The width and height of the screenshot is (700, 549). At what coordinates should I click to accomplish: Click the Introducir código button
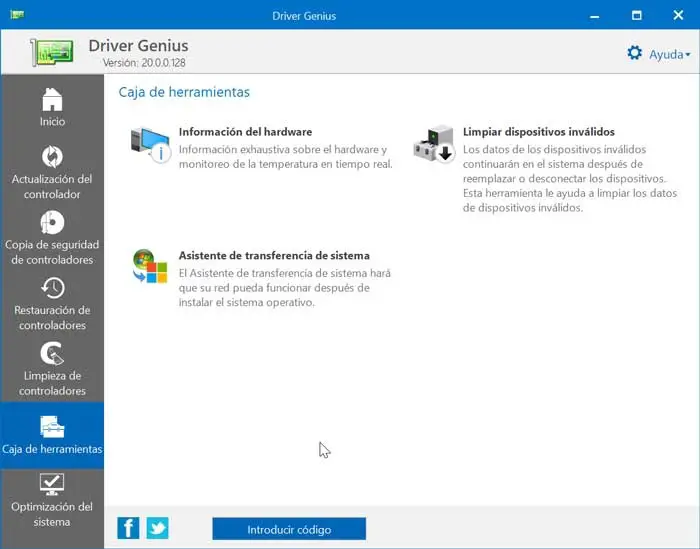[x=289, y=529]
